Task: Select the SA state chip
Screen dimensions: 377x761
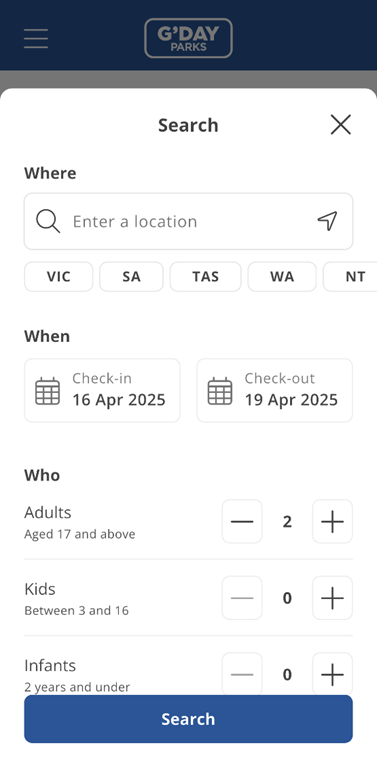Action: click(131, 277)
